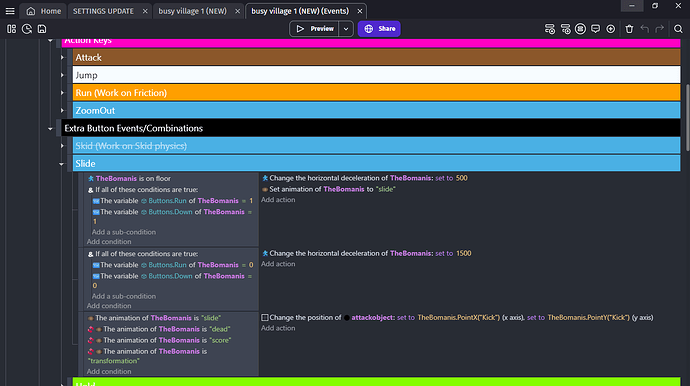Collapse the Action Keys group

[50, 40]
